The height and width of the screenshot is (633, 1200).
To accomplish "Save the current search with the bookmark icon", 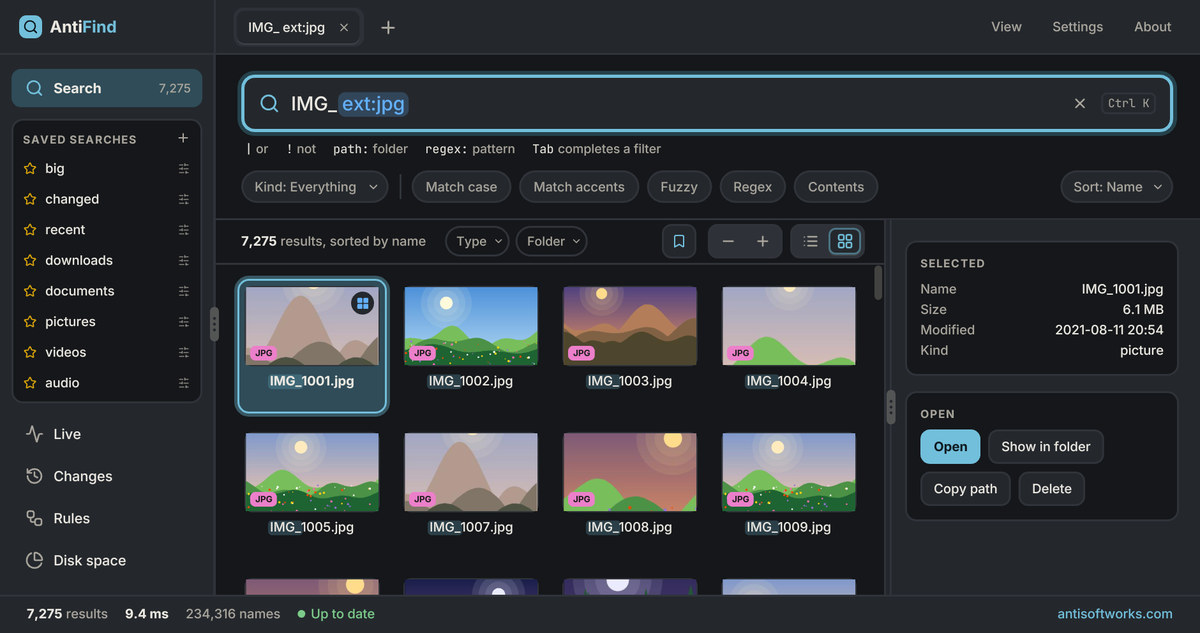I will tap(679, 241).
